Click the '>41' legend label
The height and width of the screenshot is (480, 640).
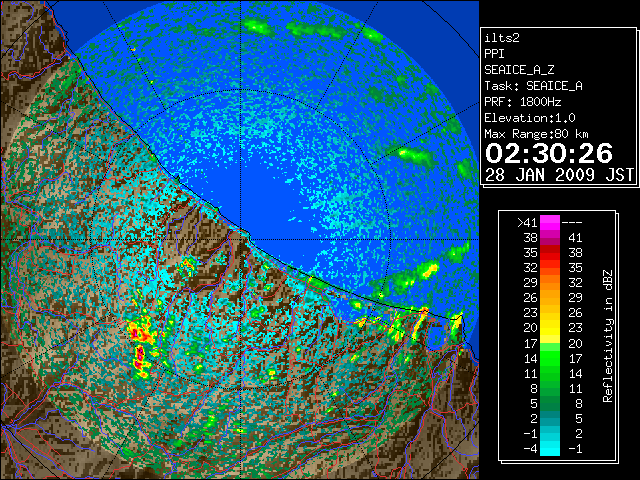[x=527, y=223]
